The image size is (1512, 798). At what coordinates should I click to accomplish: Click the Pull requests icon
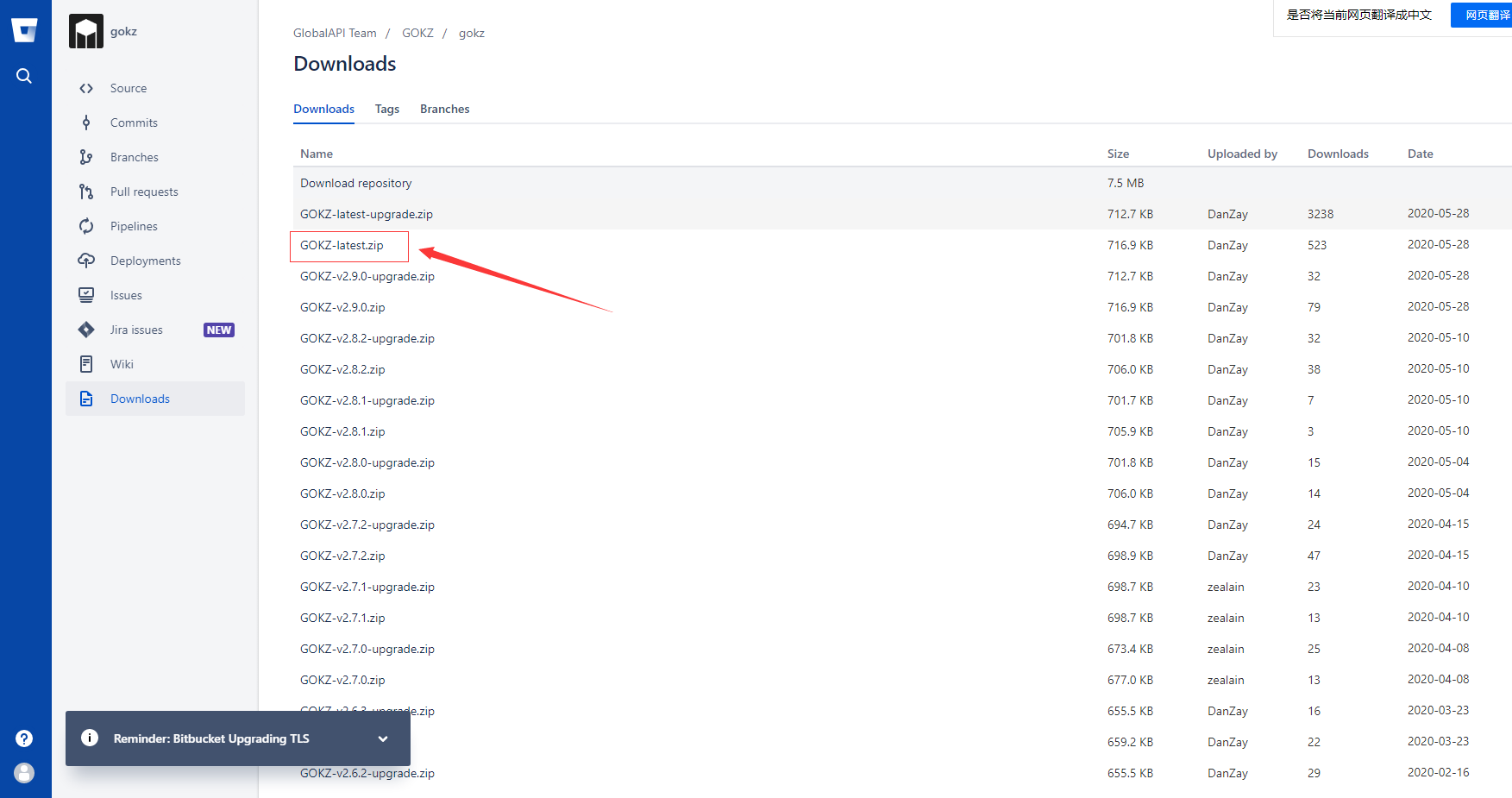86,192
